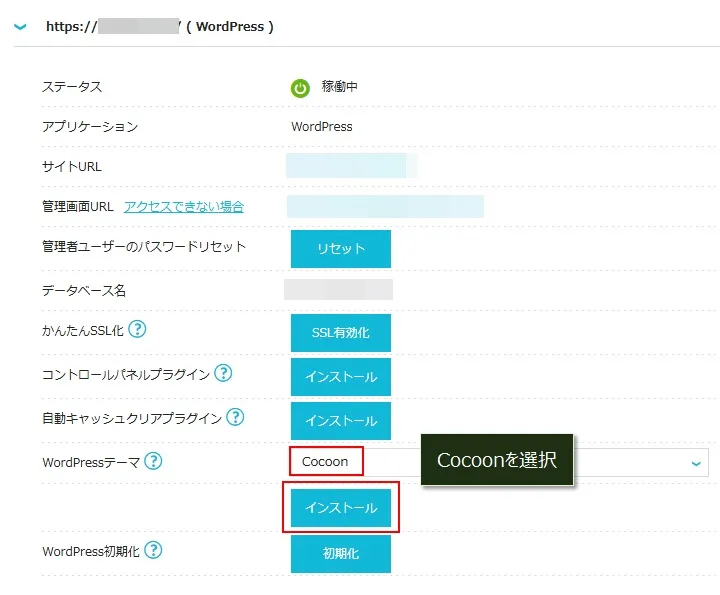Open help icon beside かんたんSSL化
Image resolution: width=720 pixels, height=595 pixels.
click(137, 329)
